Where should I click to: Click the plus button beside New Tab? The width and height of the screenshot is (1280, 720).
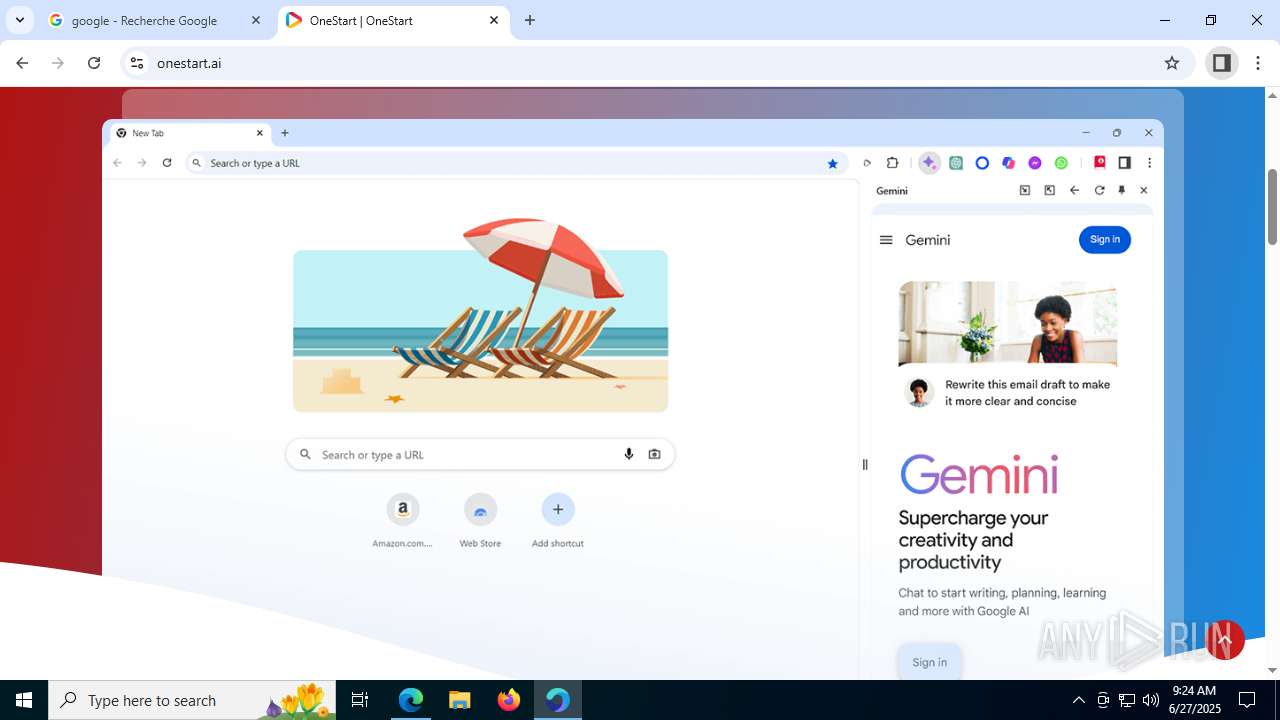(285, 133)
